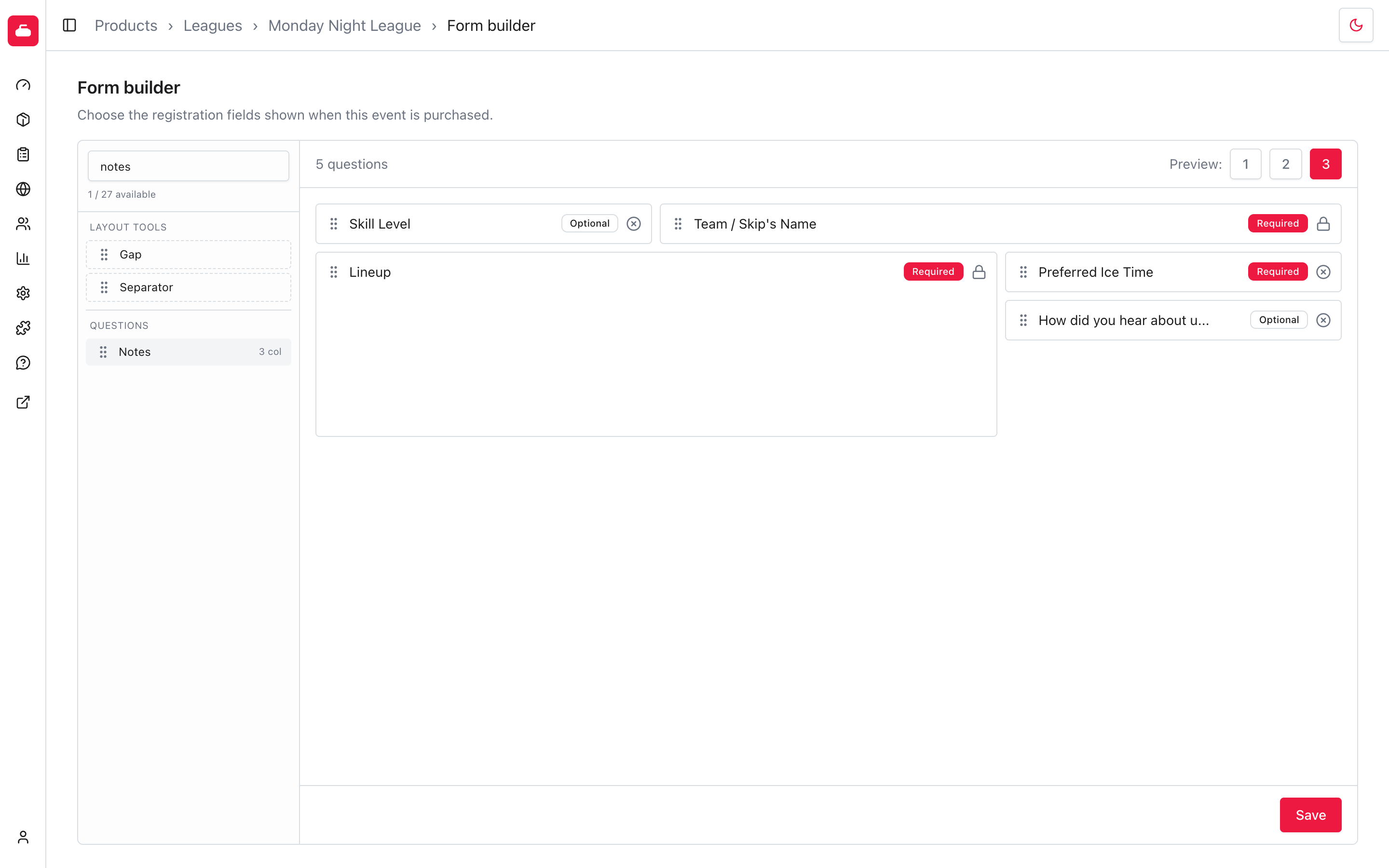Go to Leagues breadcrumb
The image size is (1389, 868).
212,26
